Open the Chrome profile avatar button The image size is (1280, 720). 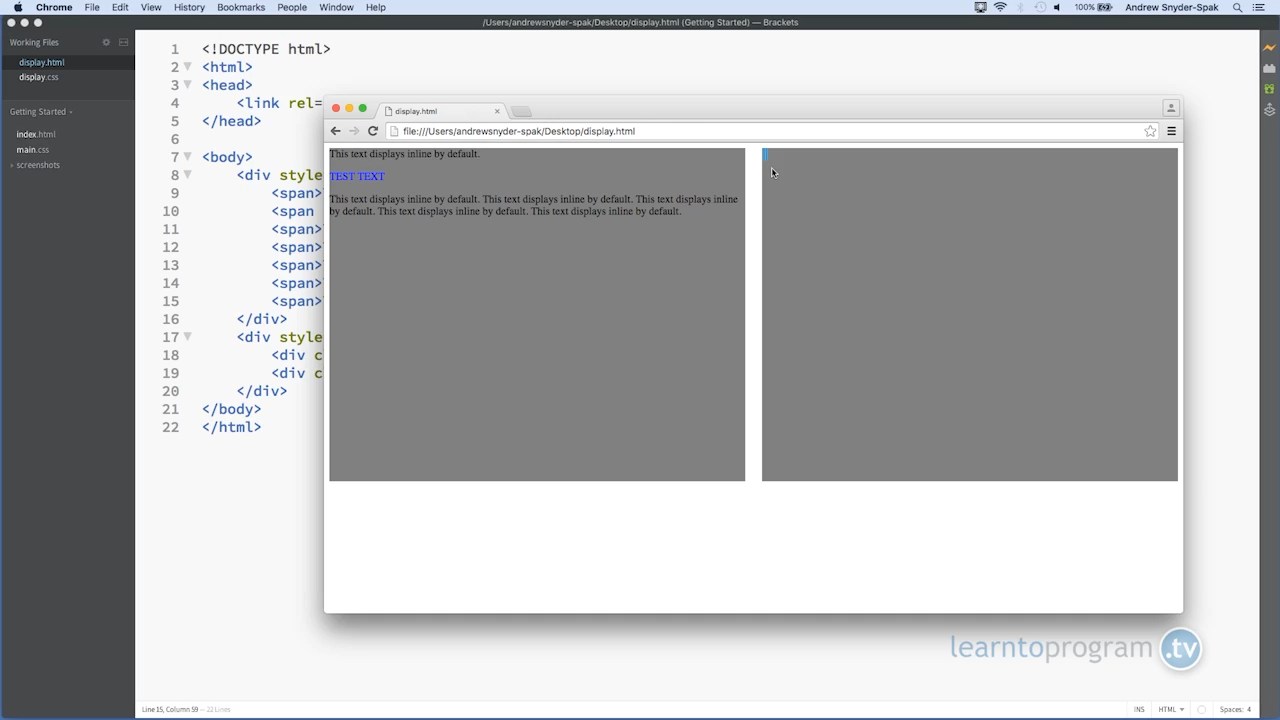click(1170, 108)
